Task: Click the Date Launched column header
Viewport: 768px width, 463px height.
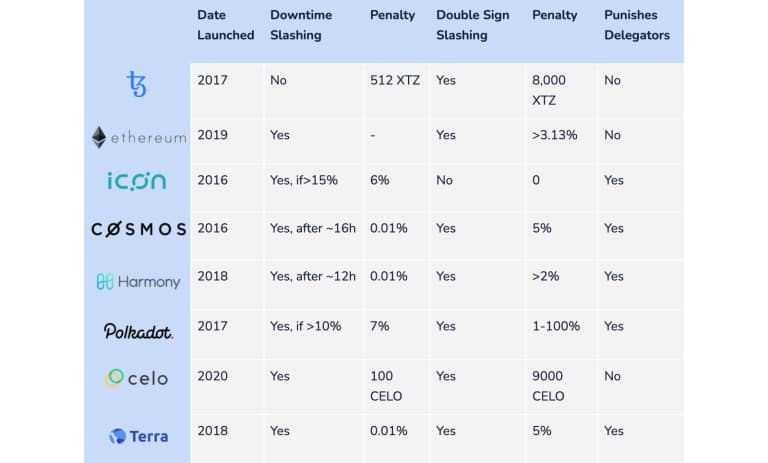Action: 225,25
